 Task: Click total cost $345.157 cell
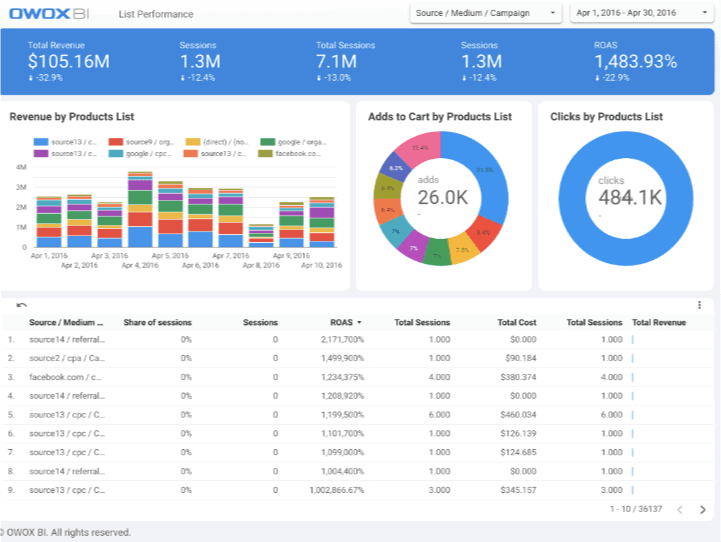click(518, 490)
